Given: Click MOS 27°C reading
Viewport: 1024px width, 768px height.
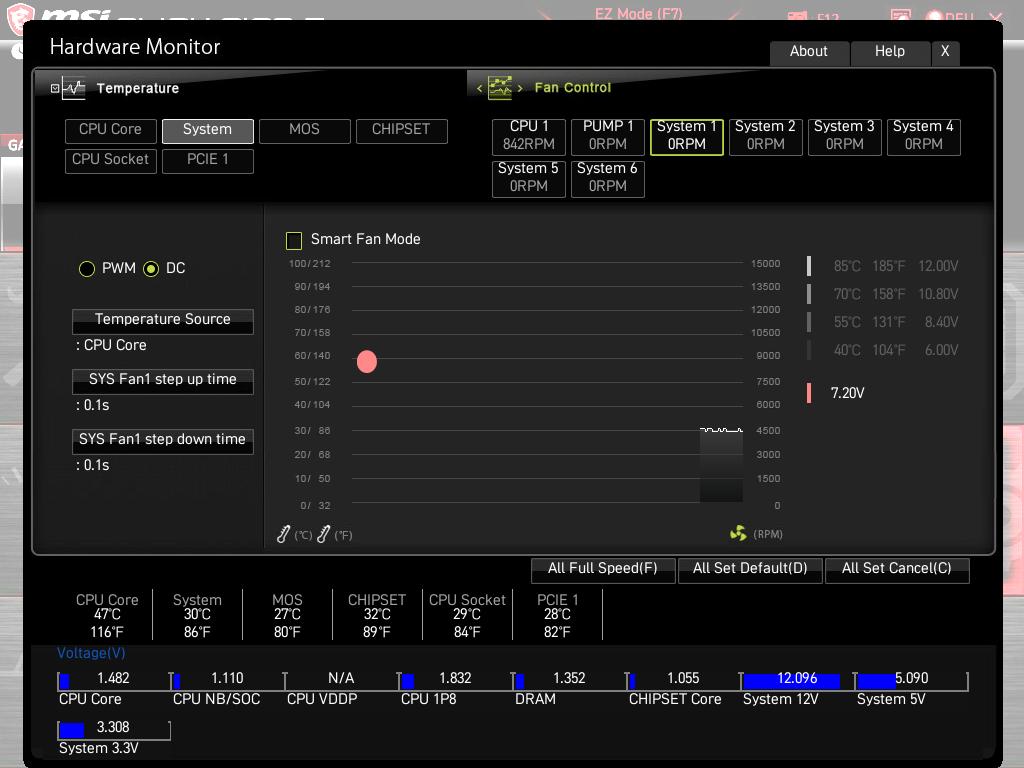Looking at the screenshot, I should click(x=287, y=615).
